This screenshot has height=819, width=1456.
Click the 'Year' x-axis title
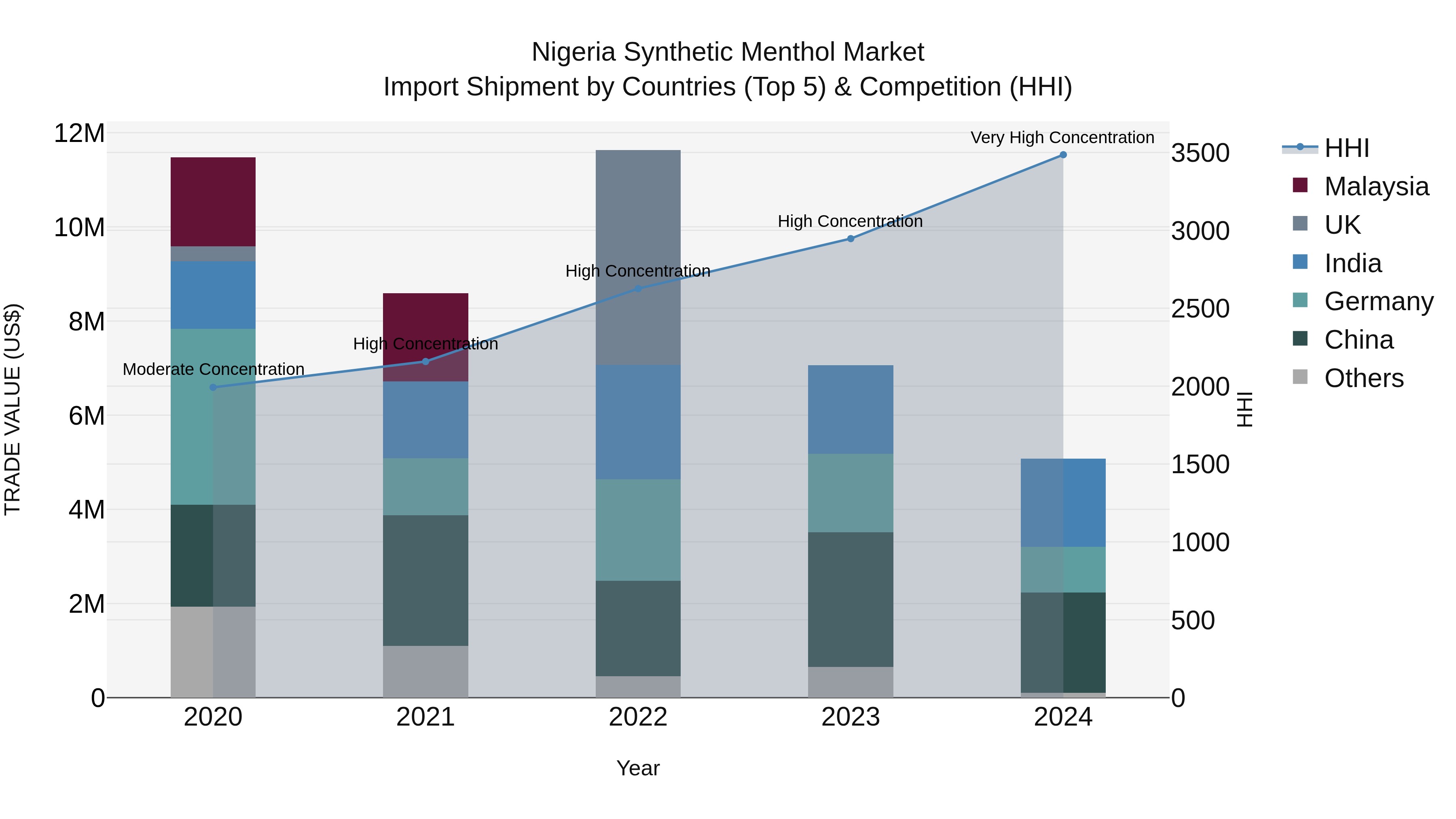(638, 768)
